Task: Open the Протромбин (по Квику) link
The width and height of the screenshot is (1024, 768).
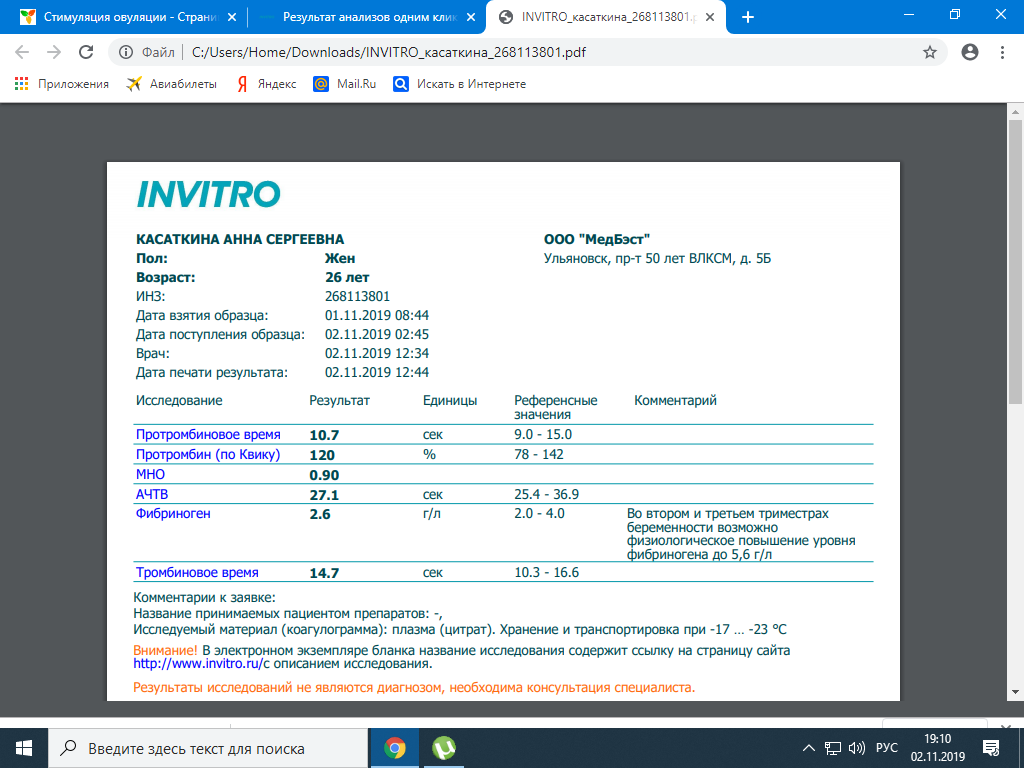Action: (208, 455)
